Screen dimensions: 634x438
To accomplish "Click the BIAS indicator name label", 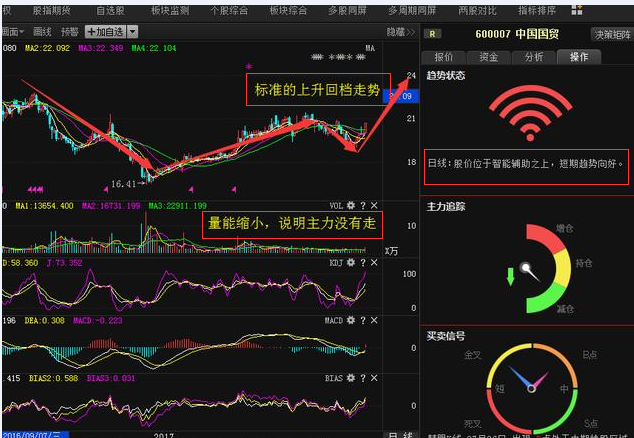I will click(x=334, y=378).
